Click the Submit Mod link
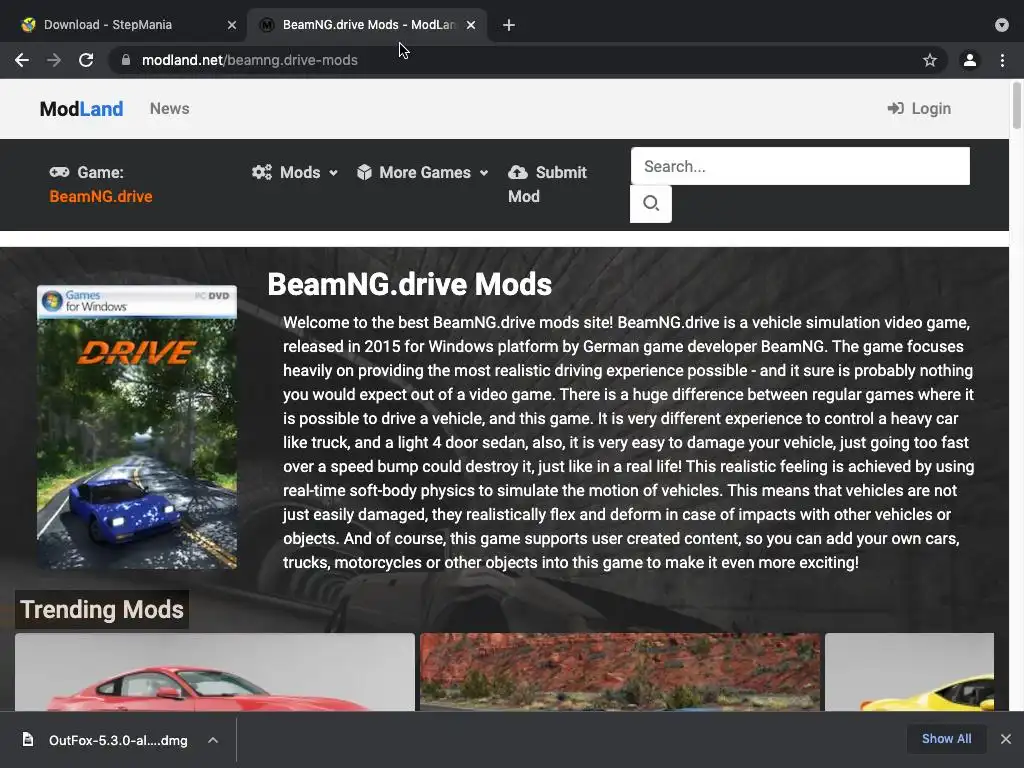 [x=548, y=184]
